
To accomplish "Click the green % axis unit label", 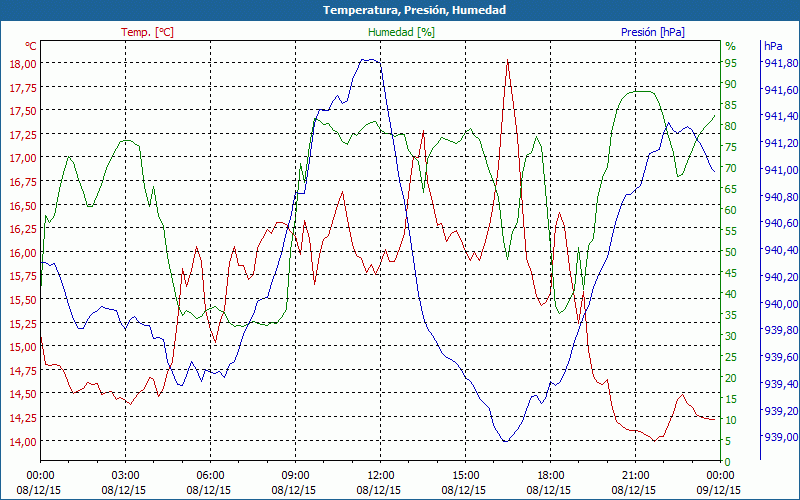I will pos(731,46).
